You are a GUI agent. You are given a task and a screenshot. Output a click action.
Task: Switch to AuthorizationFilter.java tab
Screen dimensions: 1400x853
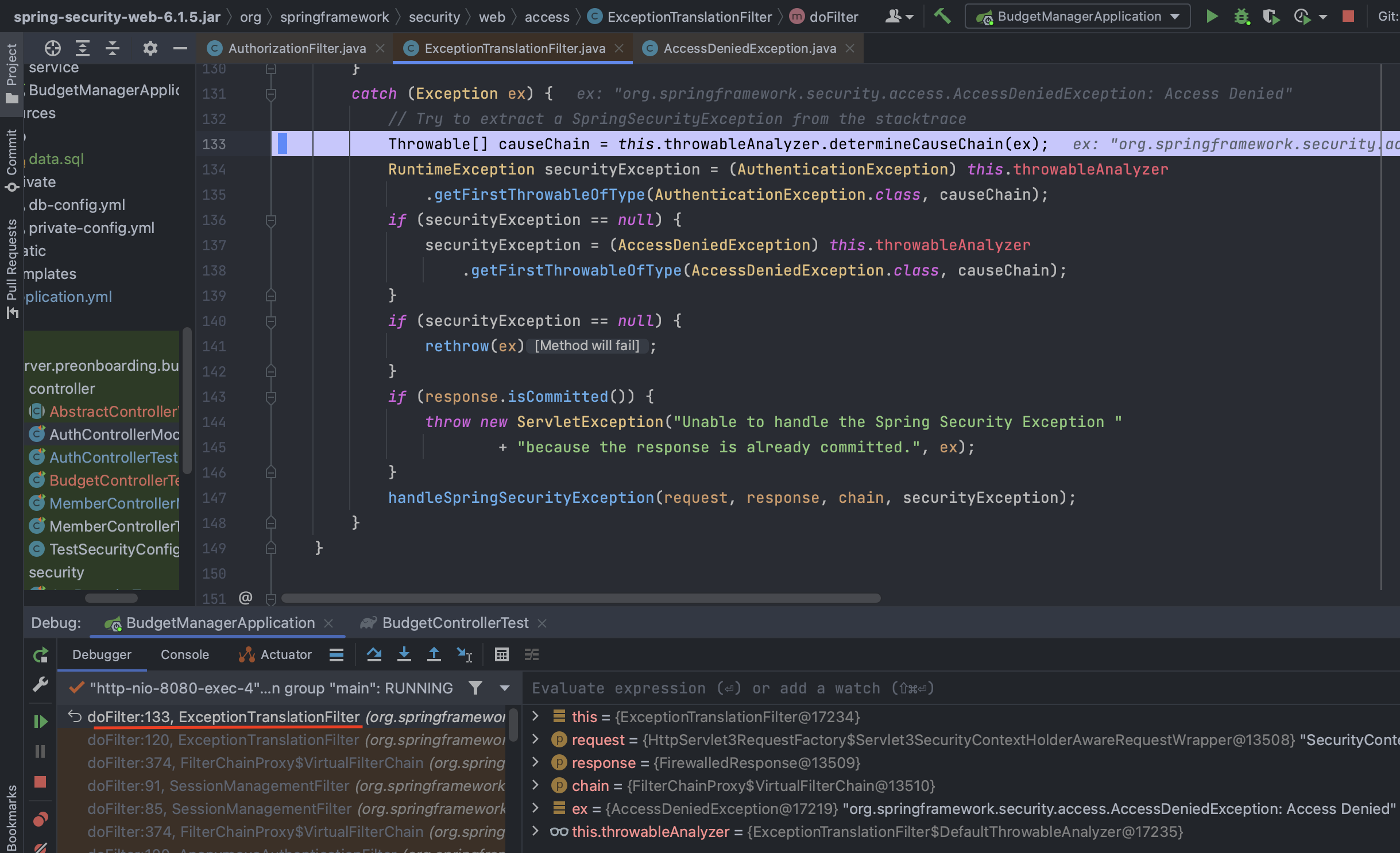[x=296, y=48]
